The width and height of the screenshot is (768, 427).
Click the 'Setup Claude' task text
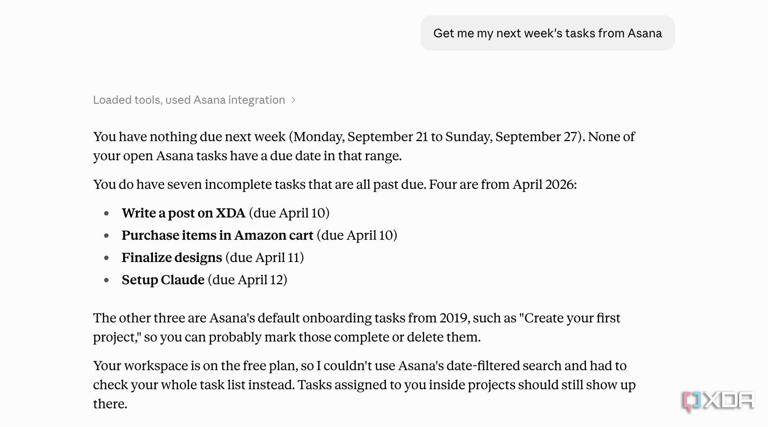click(163, 280)
